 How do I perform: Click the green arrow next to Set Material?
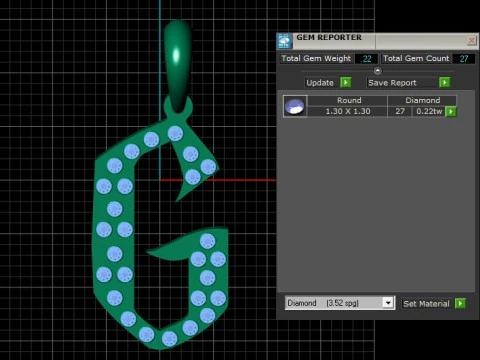(460, 303)
